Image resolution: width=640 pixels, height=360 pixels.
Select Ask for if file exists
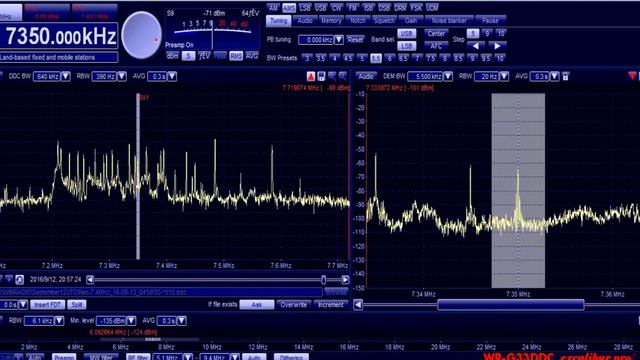[x=257, y=304]
